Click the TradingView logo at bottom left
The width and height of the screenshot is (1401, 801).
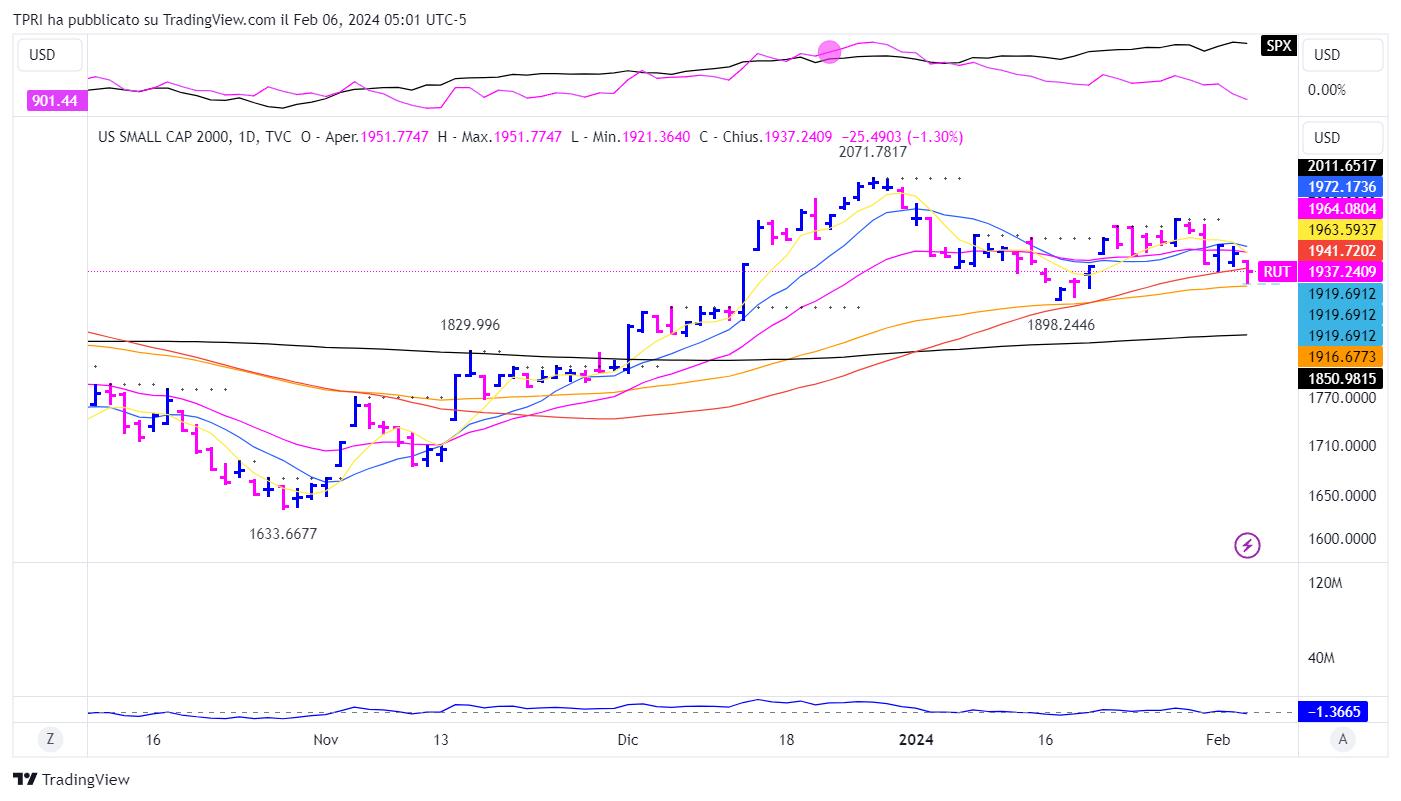[x=71, y=779]
